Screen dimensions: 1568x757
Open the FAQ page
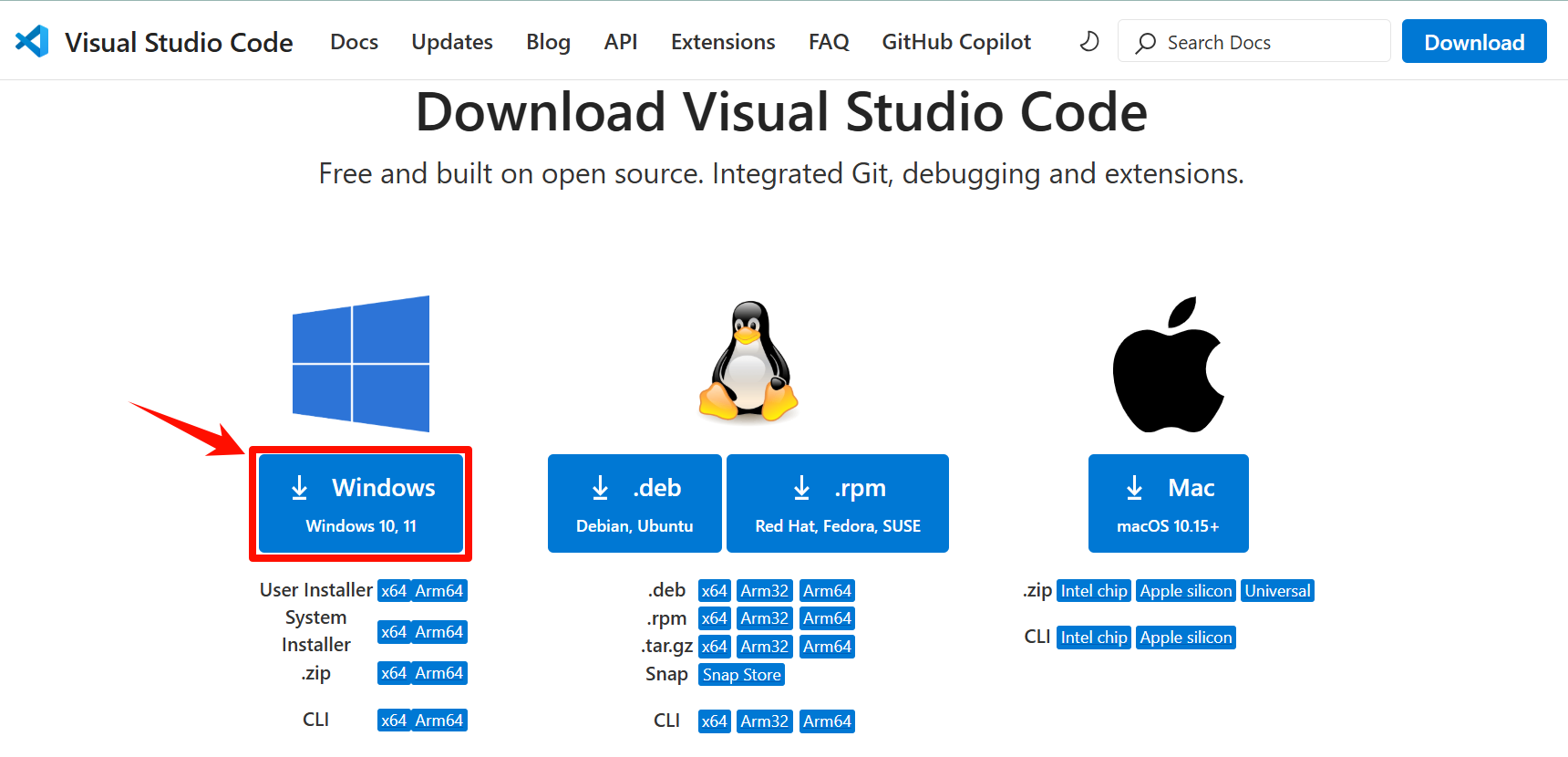(829, 42)
